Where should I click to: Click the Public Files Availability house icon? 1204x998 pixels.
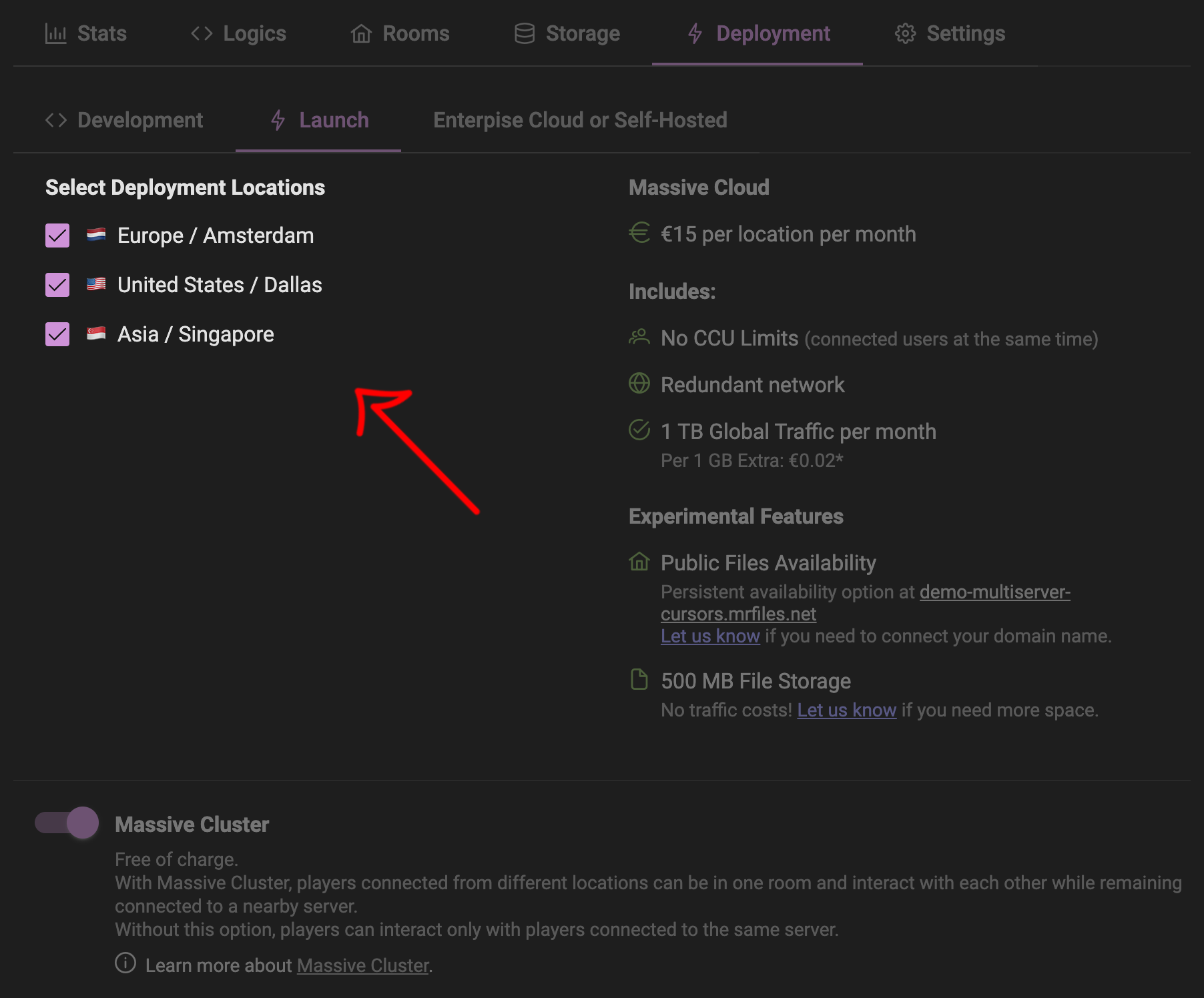coord(639,561)
